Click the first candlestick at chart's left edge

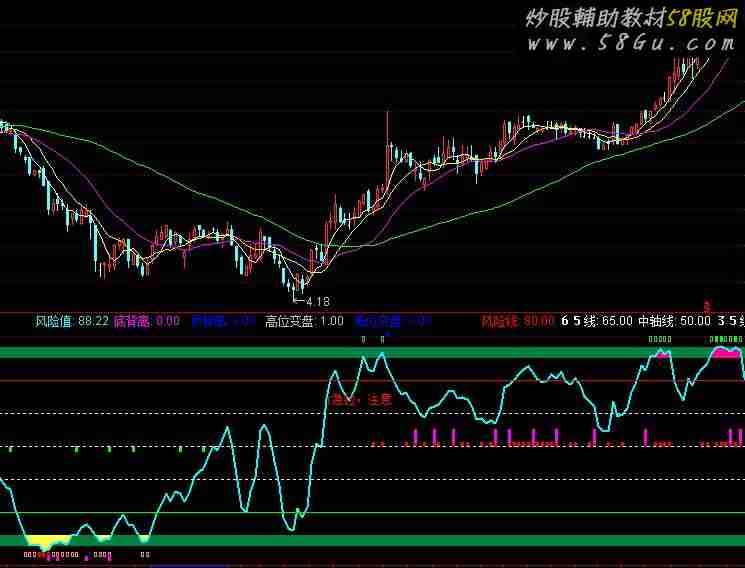pyautogui.click(x=3, y=127)
